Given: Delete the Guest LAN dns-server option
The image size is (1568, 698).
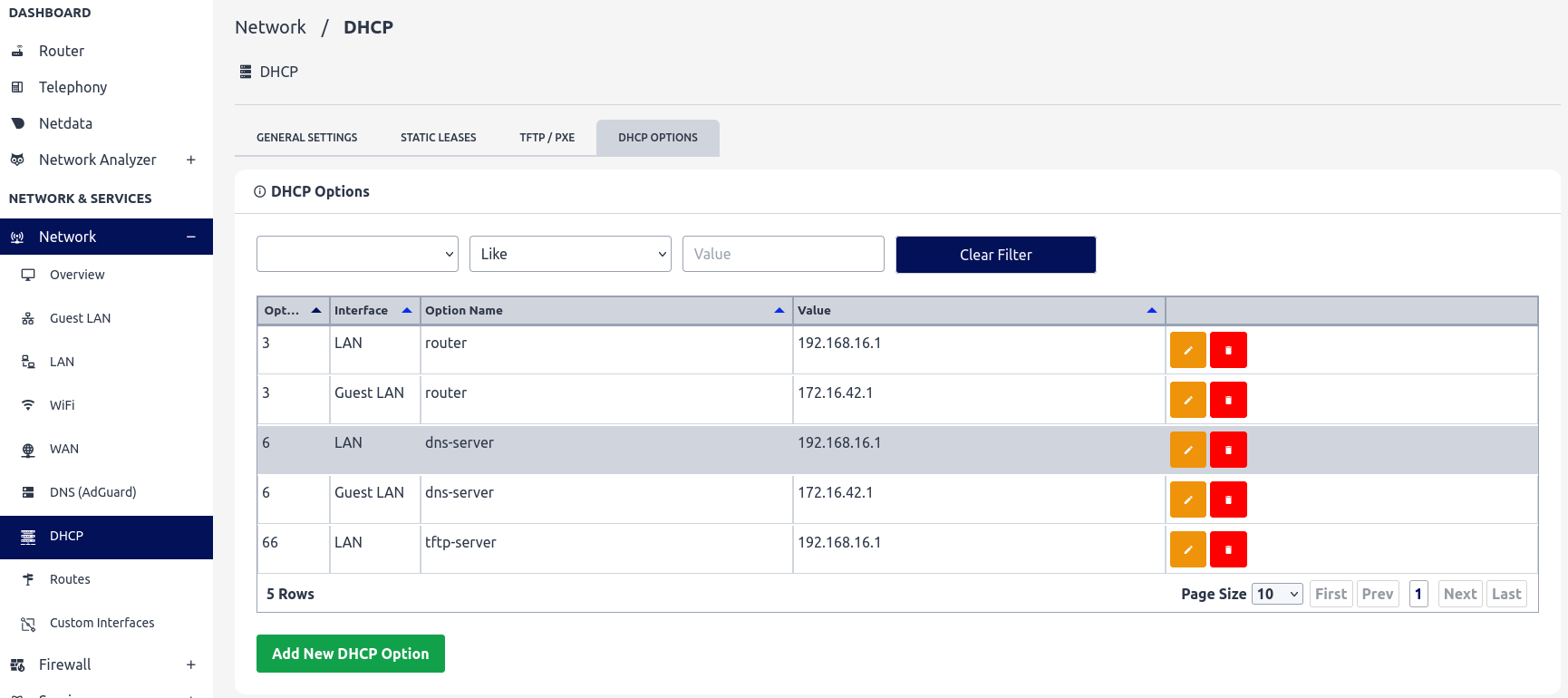Looking at the screenshot, I should pos(1228,499).
